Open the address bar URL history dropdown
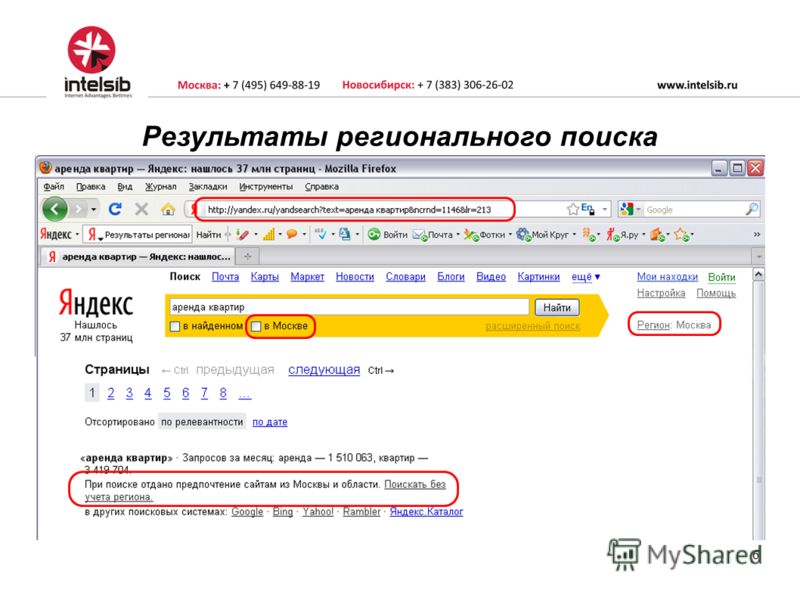 click(x=605, y=209)
